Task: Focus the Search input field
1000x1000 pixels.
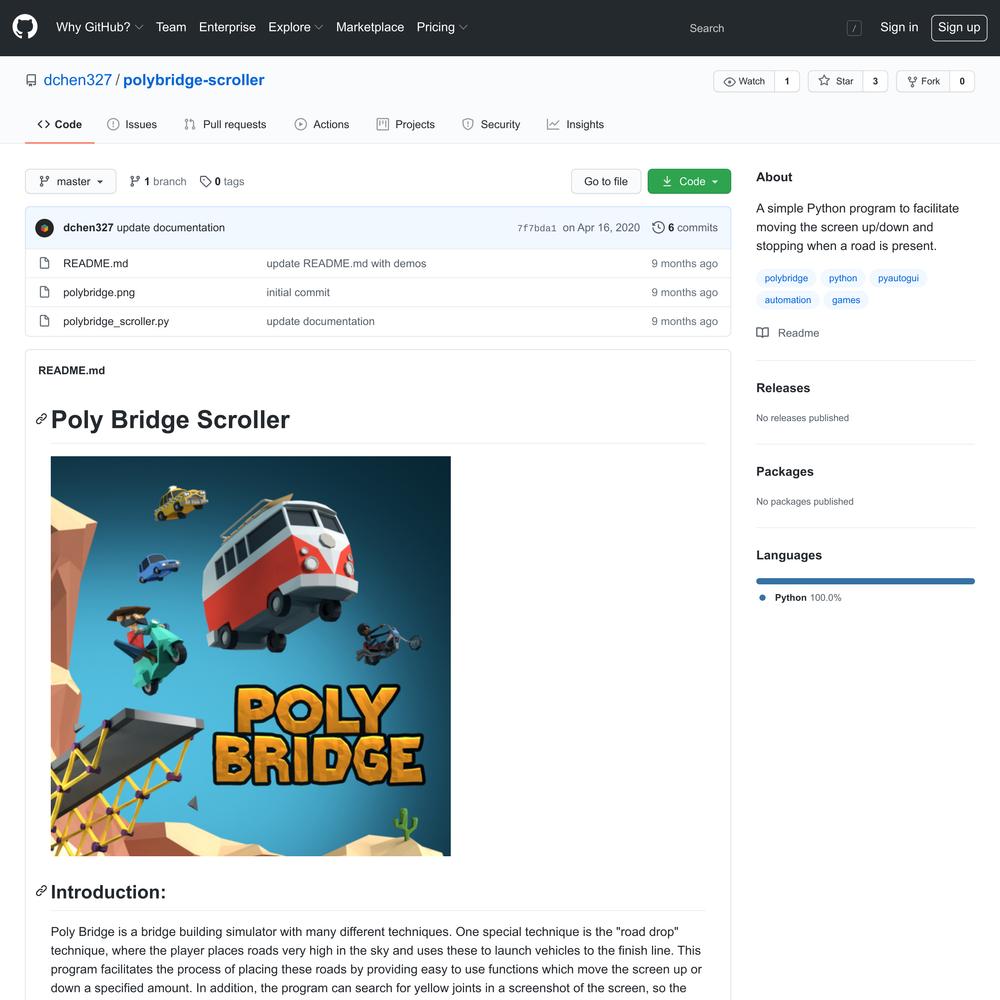Action: 760,28
